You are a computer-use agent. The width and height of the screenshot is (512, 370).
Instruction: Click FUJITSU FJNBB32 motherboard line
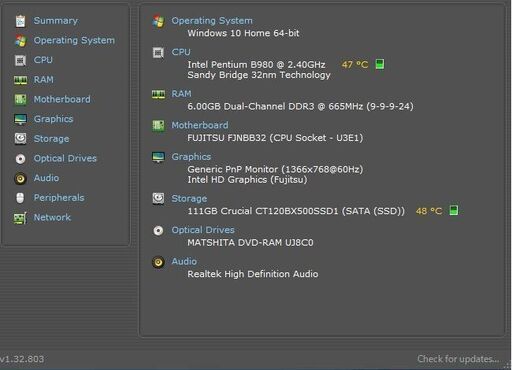pos(275,138)
